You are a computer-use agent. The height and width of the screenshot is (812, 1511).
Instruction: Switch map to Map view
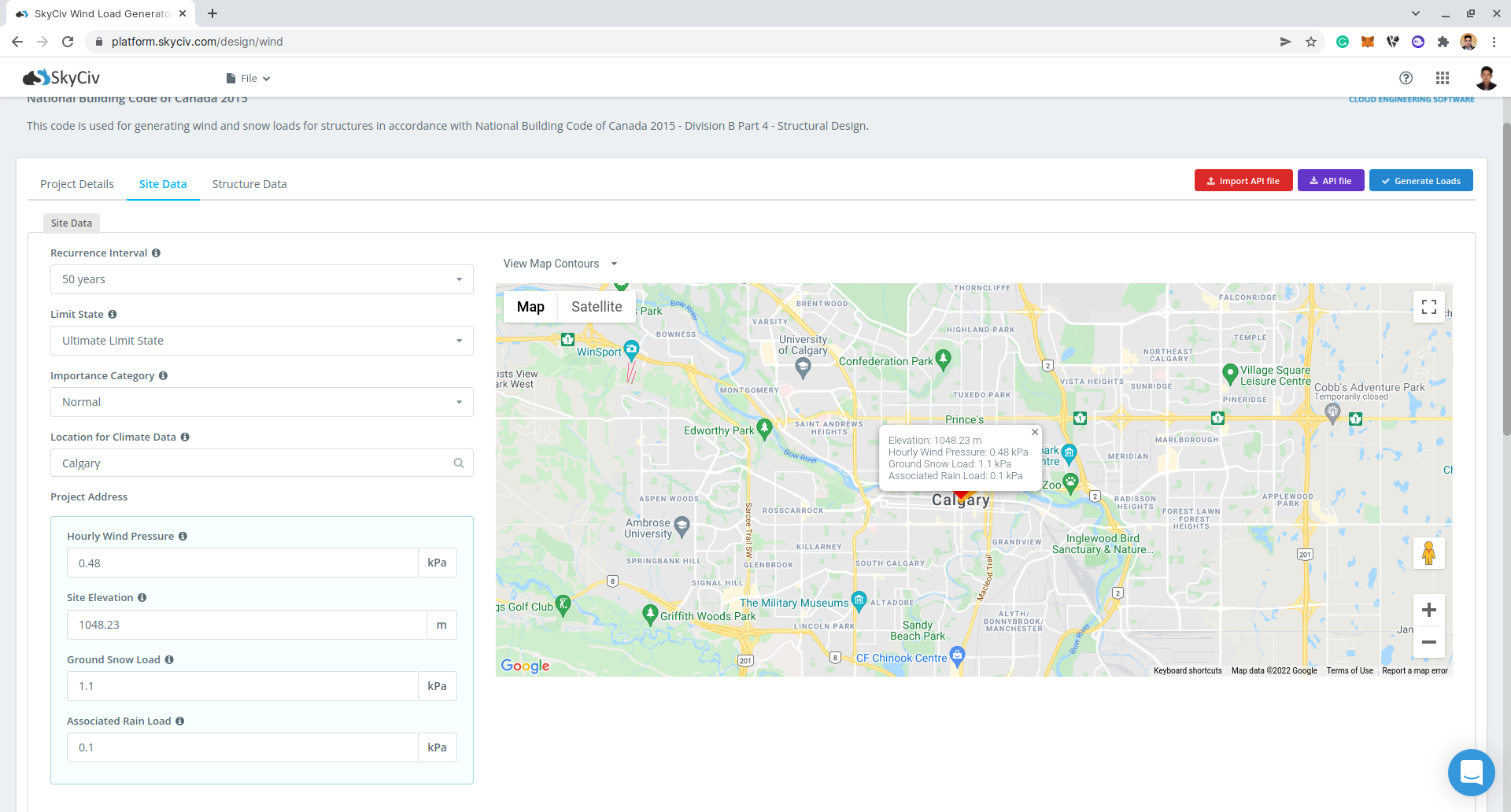530,307
